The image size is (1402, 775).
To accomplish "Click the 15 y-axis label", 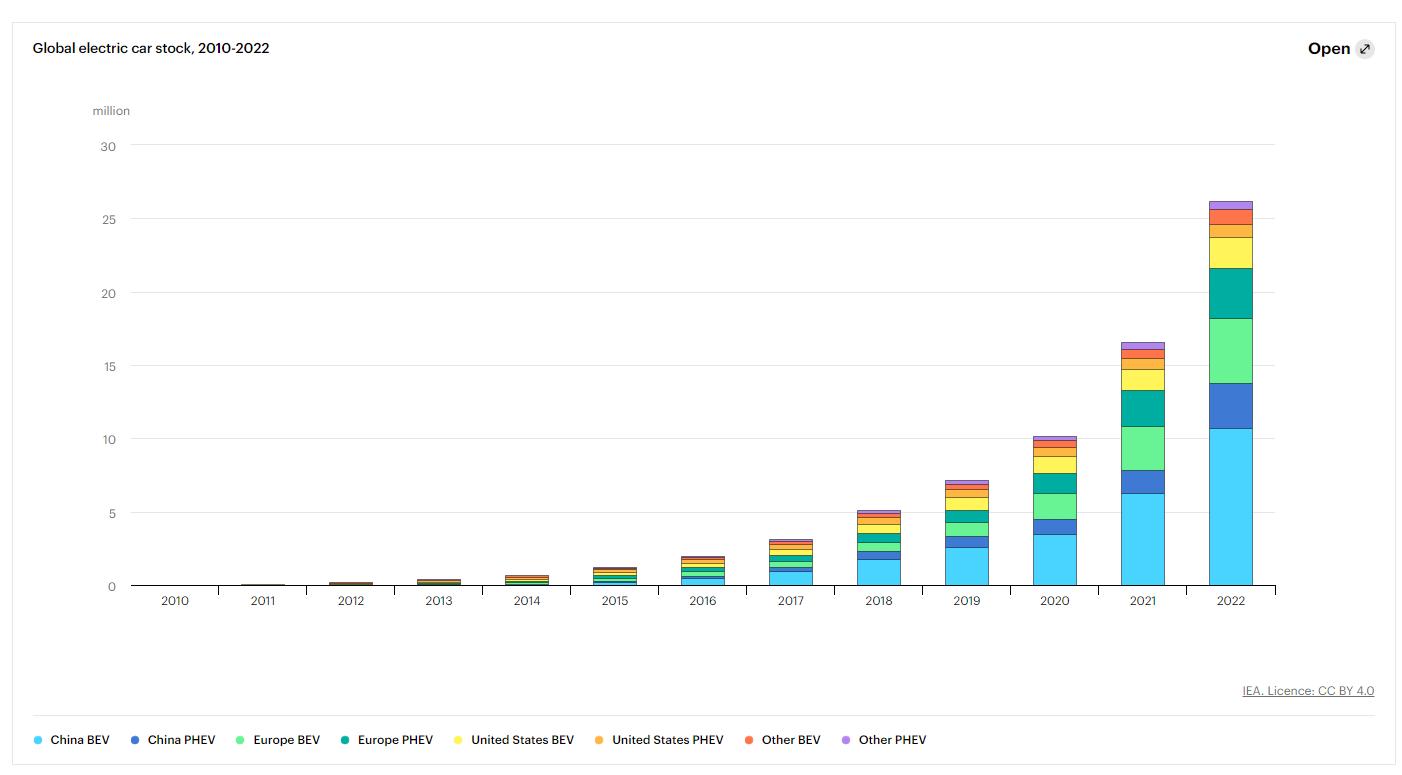I will tap(109, 366).
